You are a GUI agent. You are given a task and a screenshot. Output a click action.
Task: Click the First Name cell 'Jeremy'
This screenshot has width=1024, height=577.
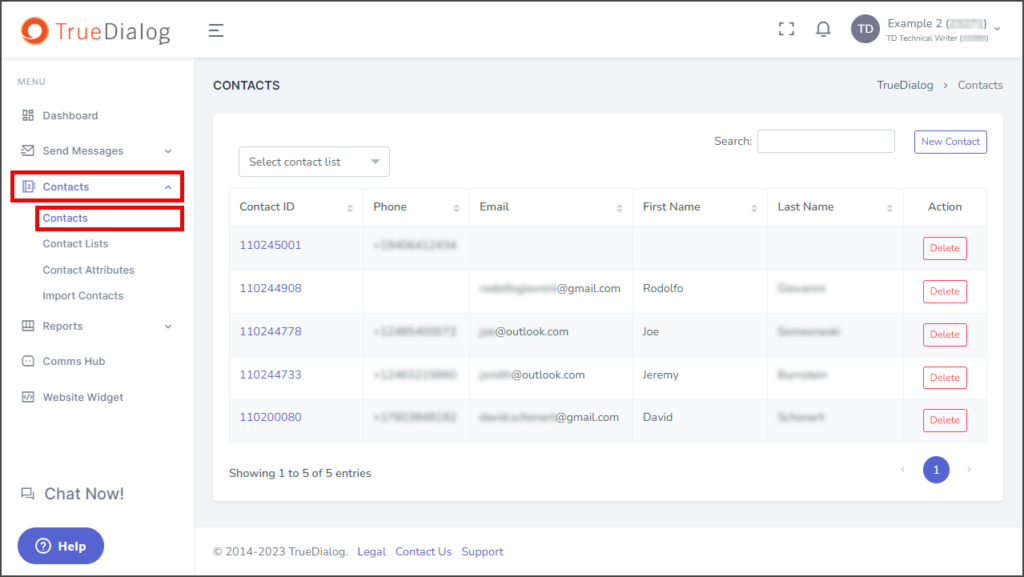pyautogui.click(x=660, y=375)
